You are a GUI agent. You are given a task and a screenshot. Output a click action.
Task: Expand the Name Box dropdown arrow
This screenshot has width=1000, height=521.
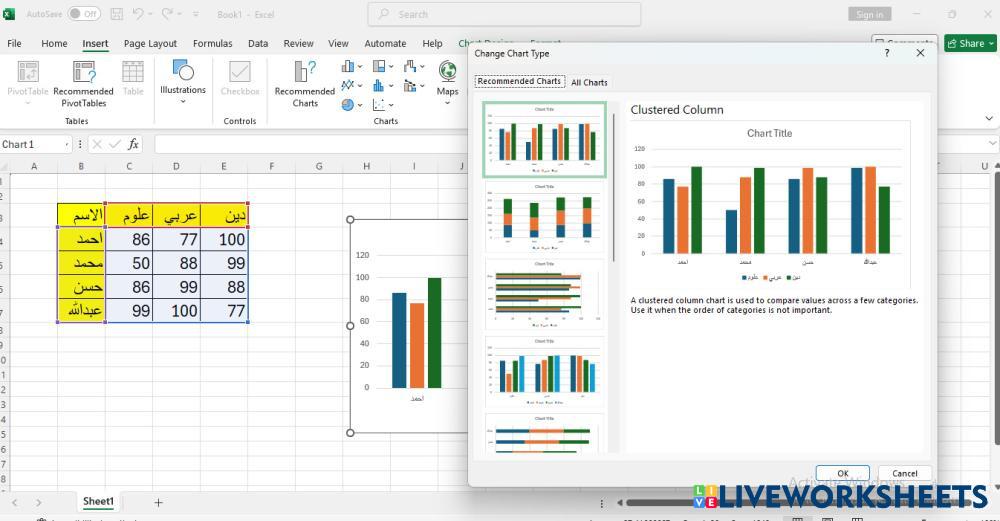(x=67, y=144)
